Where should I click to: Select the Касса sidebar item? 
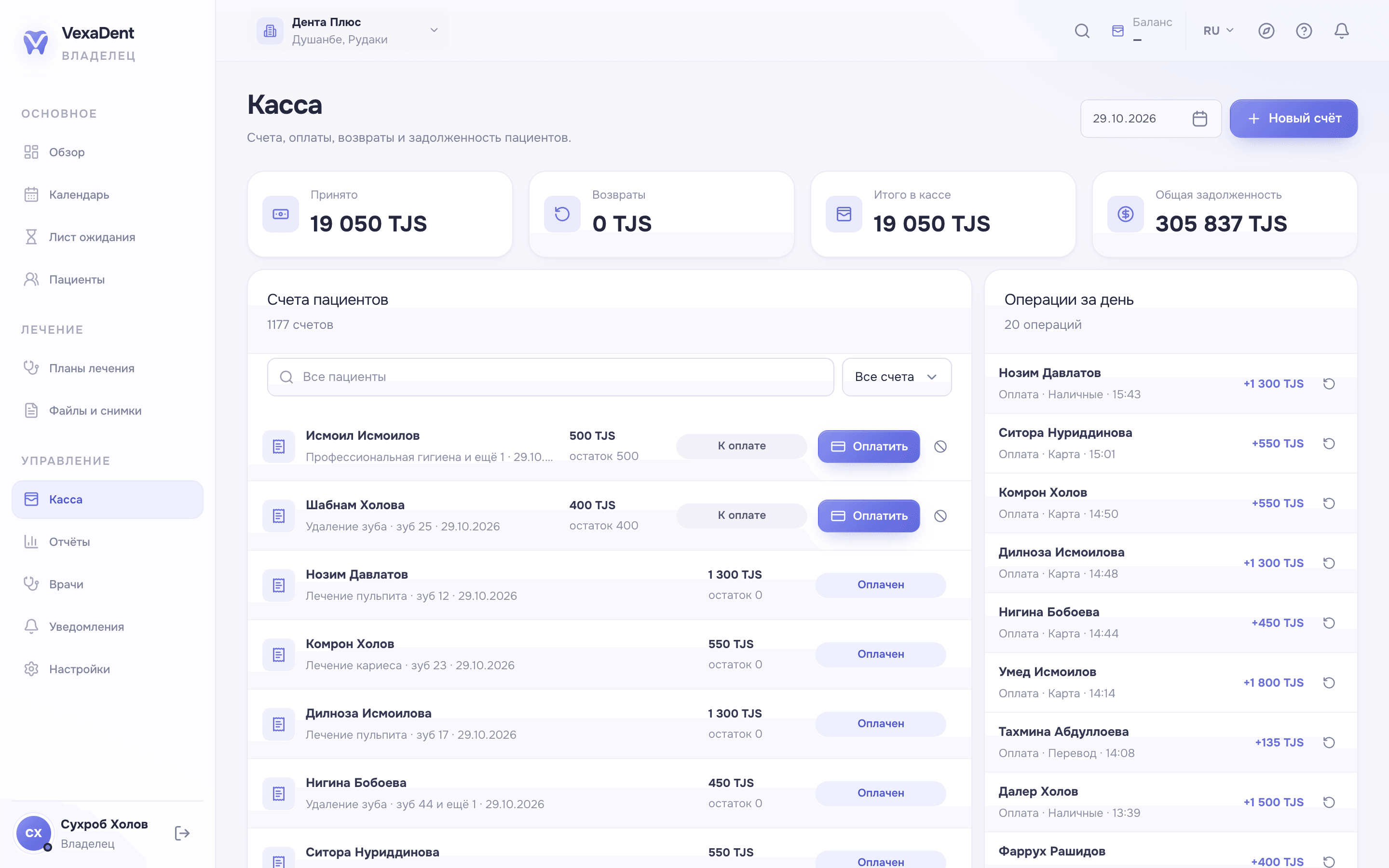[108, 500]
